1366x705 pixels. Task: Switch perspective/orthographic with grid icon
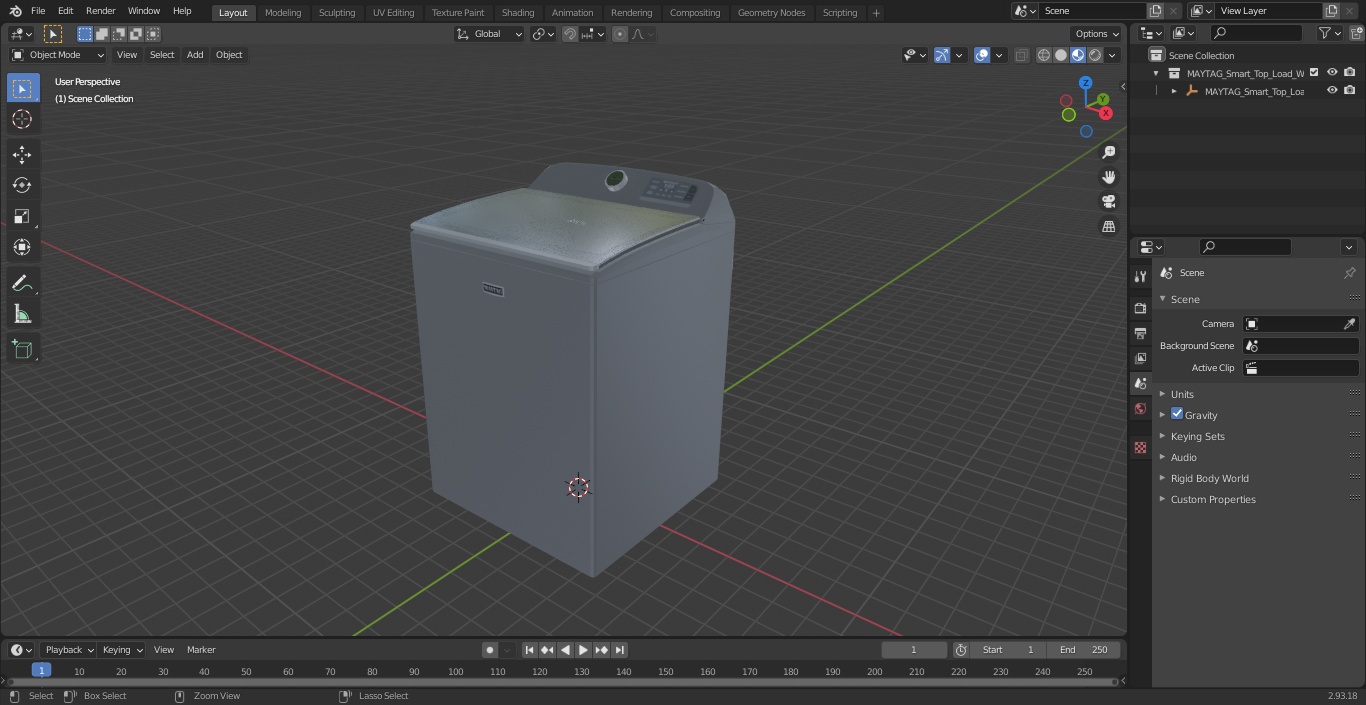click(x=1109, y=226)
